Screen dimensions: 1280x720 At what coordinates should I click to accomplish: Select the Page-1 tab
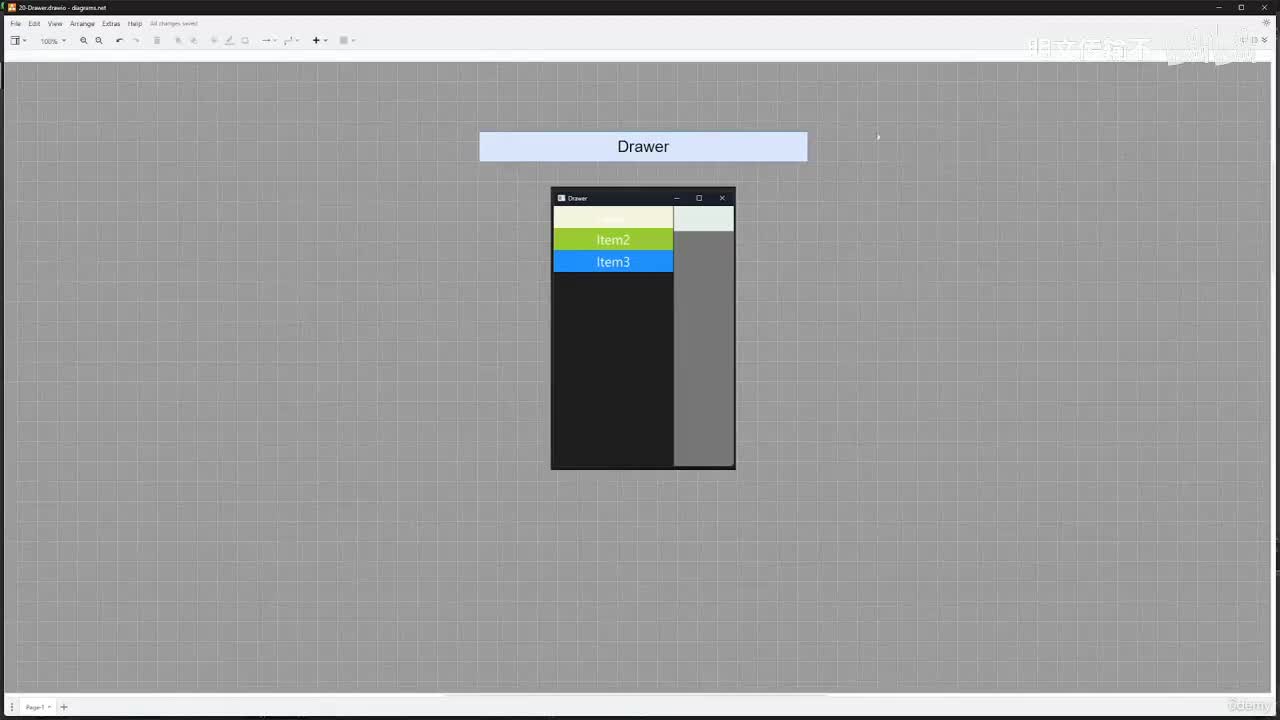tap(37, 707)
